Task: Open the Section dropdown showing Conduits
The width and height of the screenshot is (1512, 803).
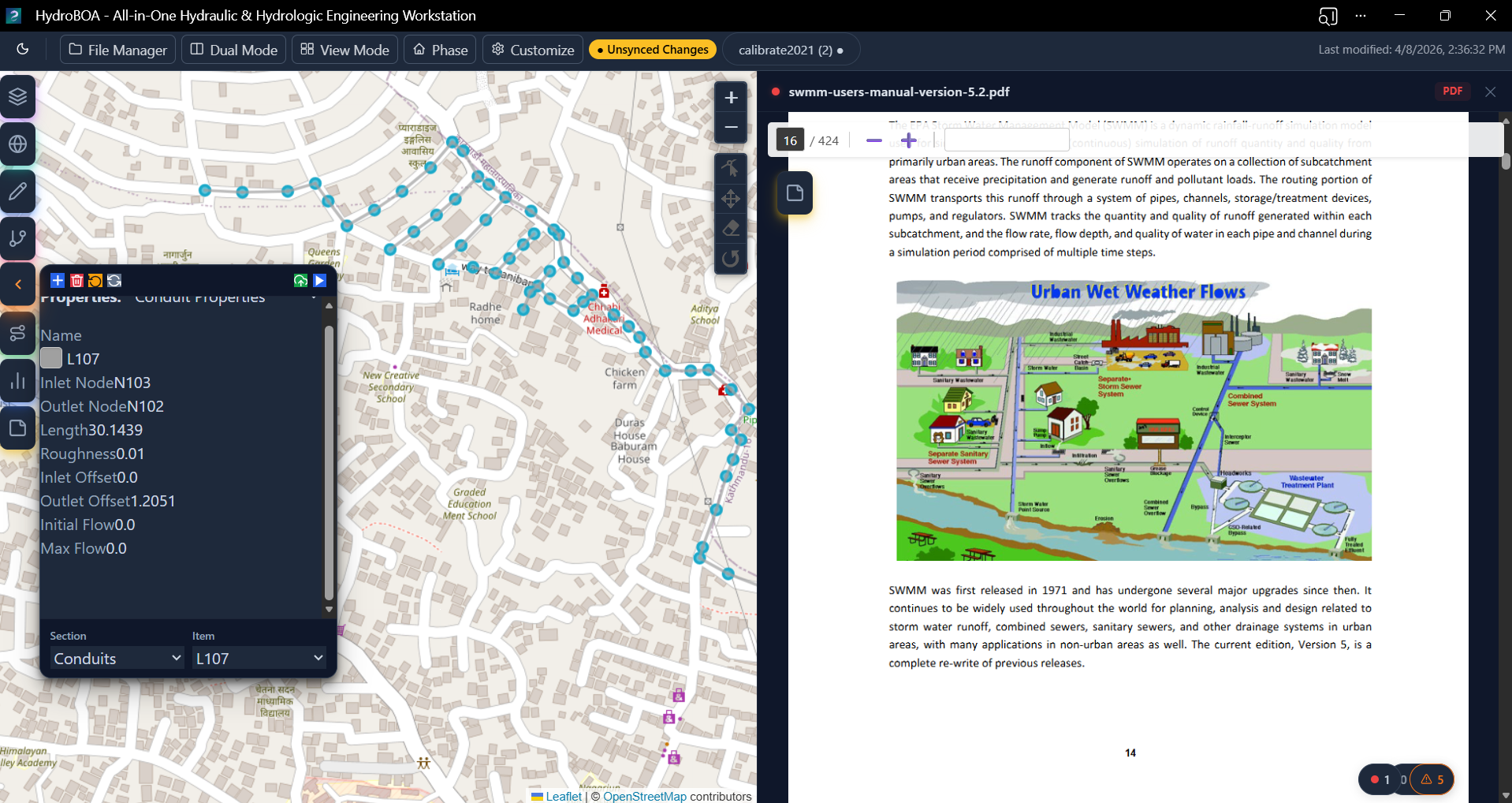Action: (117, 659)
